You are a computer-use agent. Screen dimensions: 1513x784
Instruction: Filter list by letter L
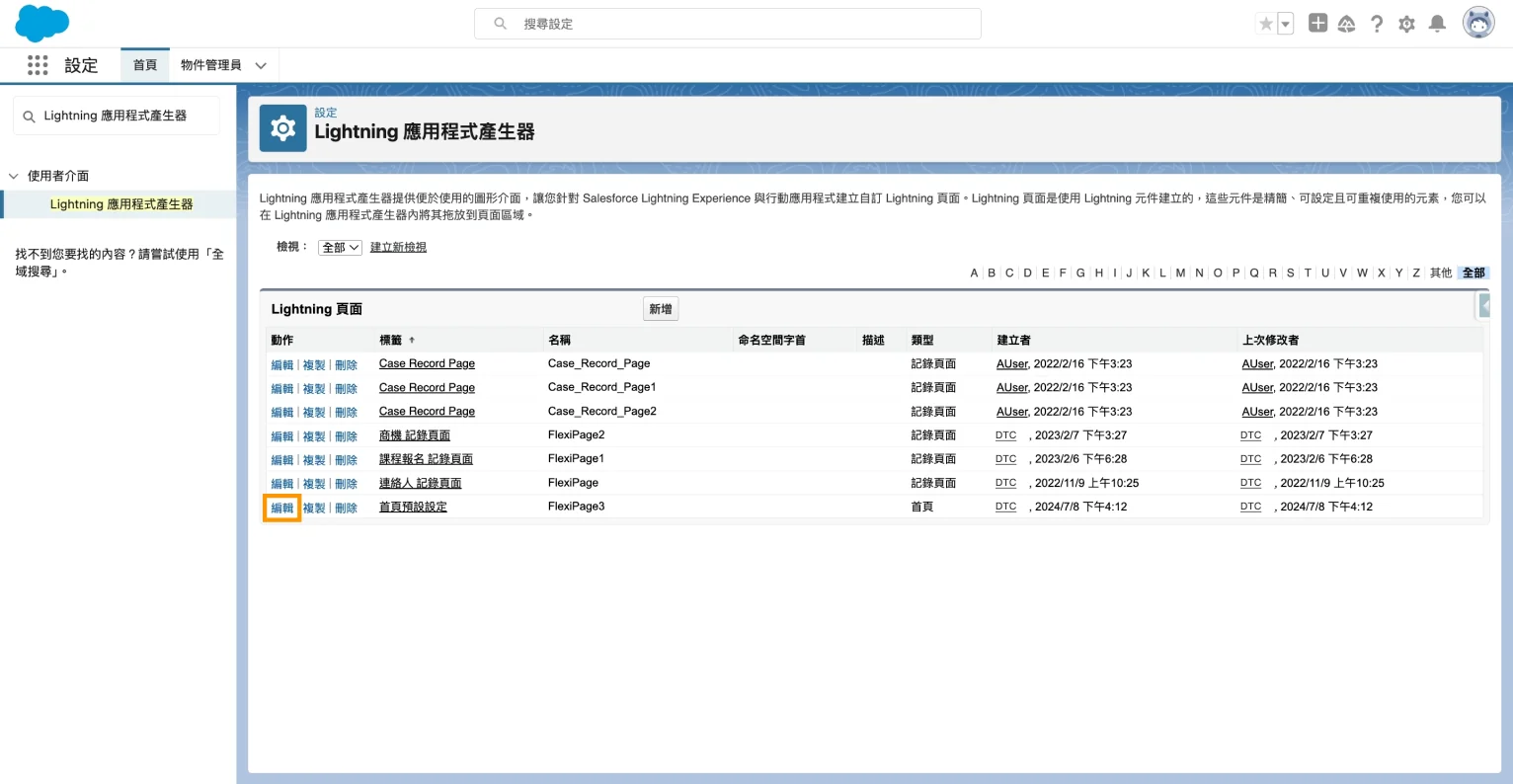1162,274
